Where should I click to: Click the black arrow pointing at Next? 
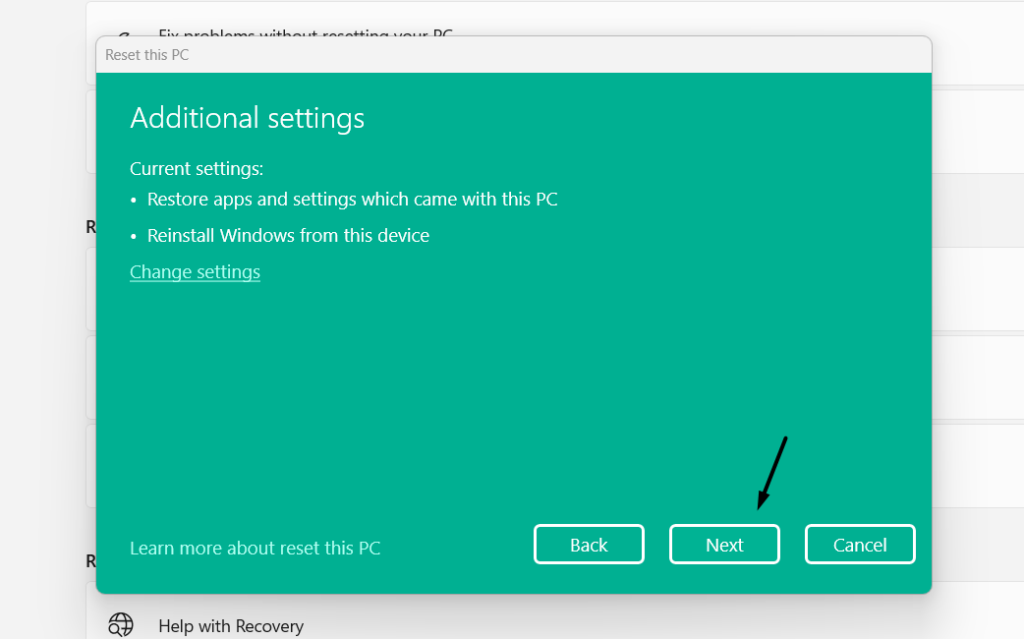(x=772, y=472)
